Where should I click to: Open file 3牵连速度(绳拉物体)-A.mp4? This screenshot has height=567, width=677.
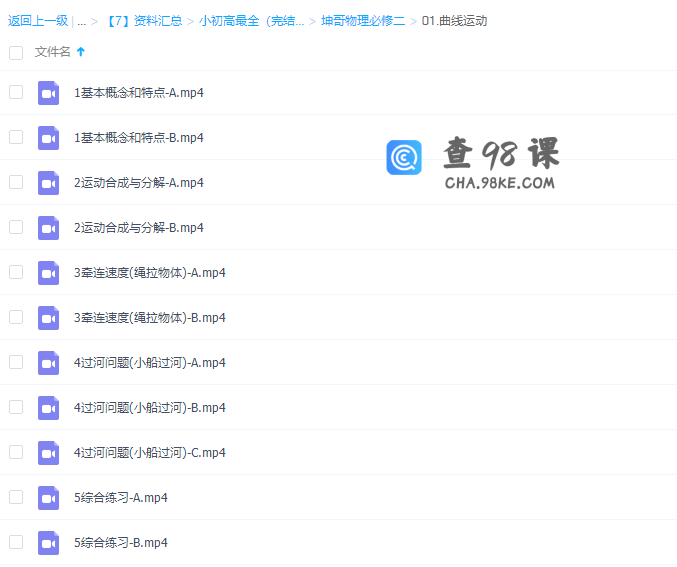point(150,272)
